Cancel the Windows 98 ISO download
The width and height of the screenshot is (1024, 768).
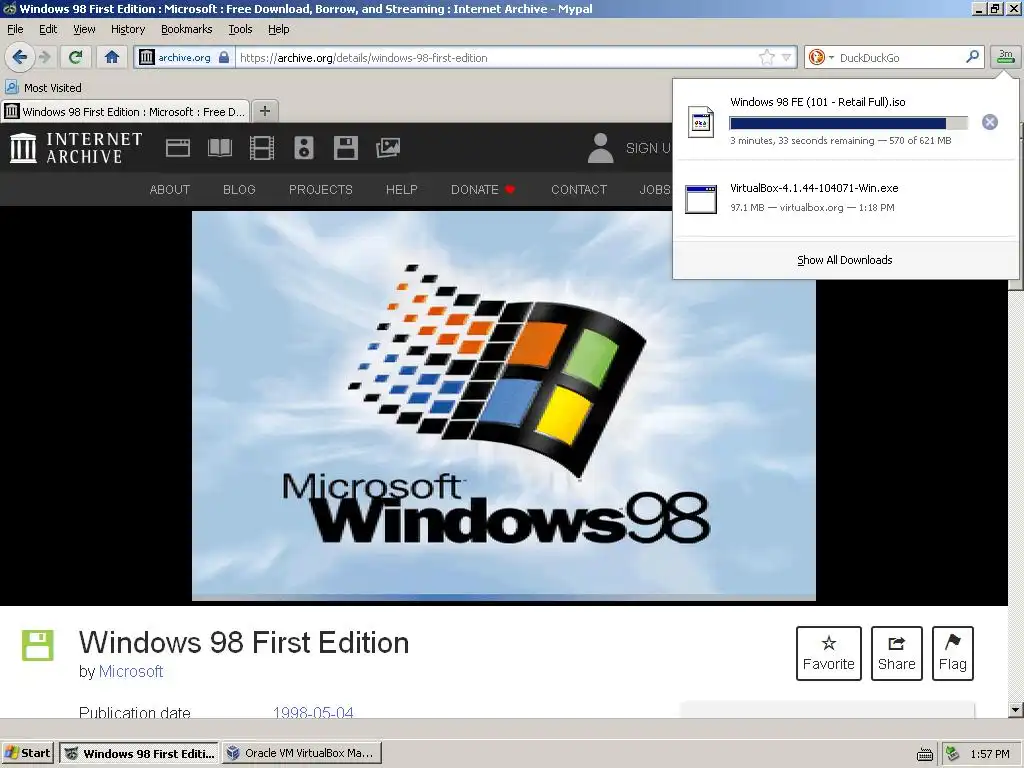[989, 122]
